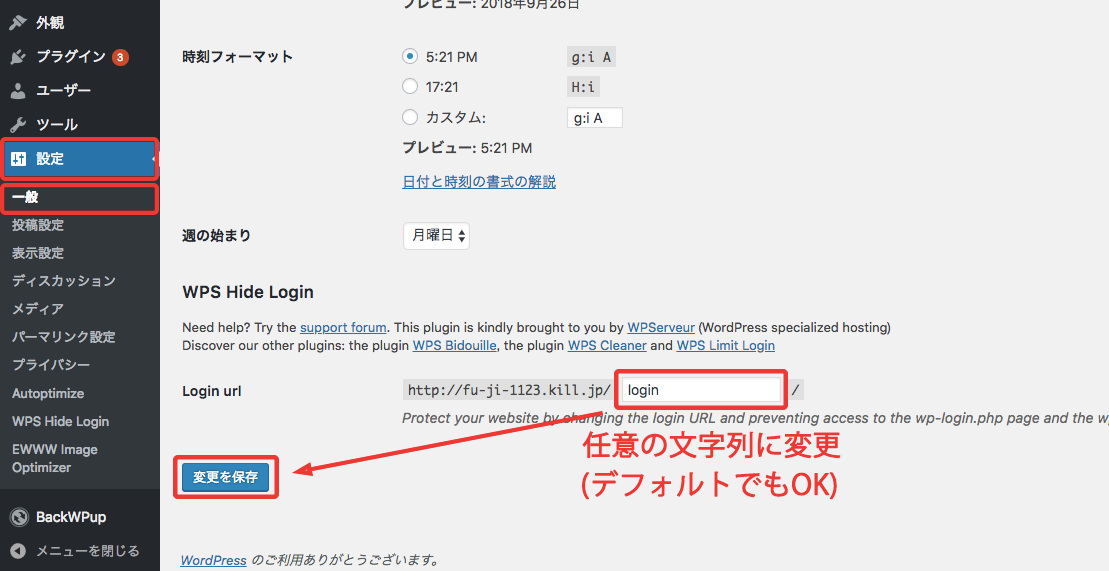Image resolution: width=1109 pixels, height=571 pixels.
Task: Select the 17:21 time format option
Action: click(x=409, y=87)
